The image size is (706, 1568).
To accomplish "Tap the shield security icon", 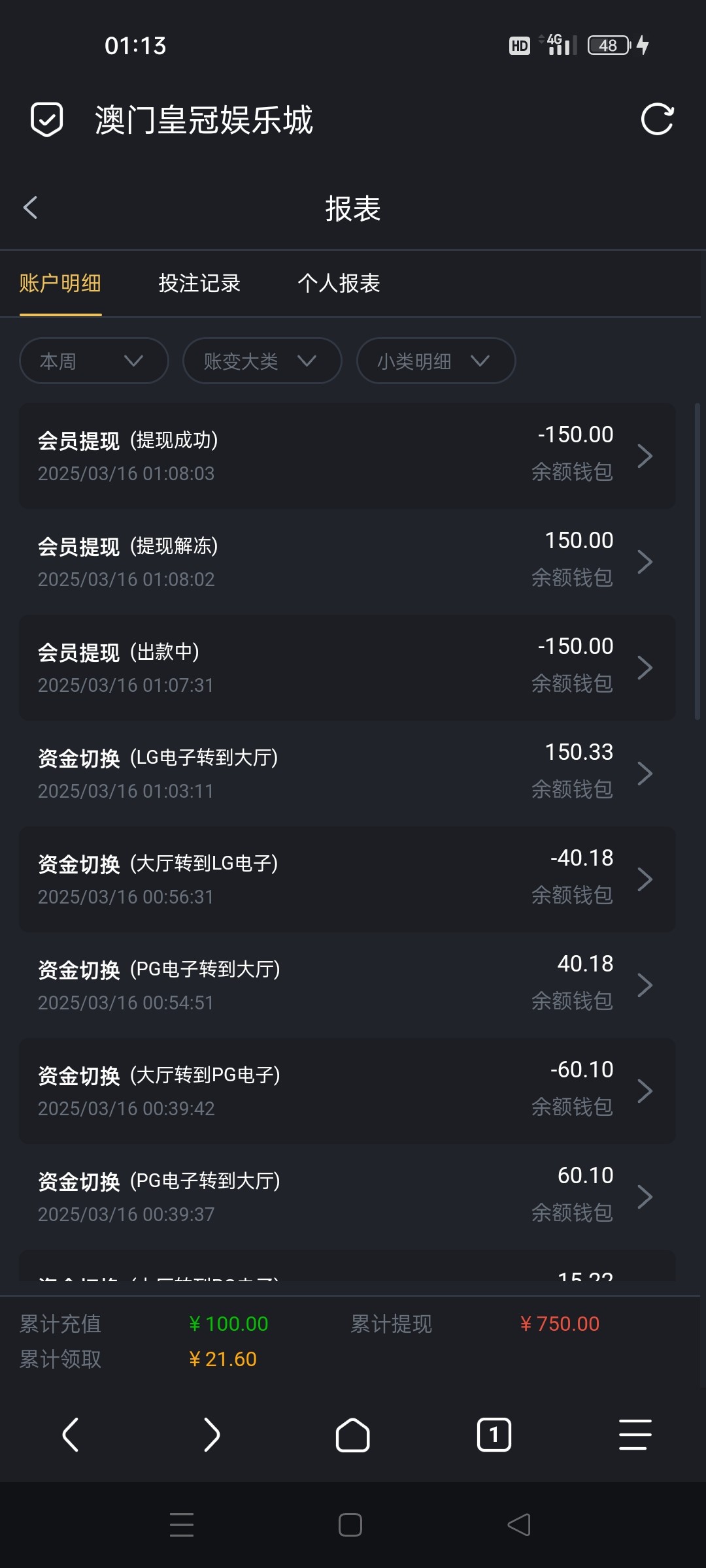I will pos(47,120).
